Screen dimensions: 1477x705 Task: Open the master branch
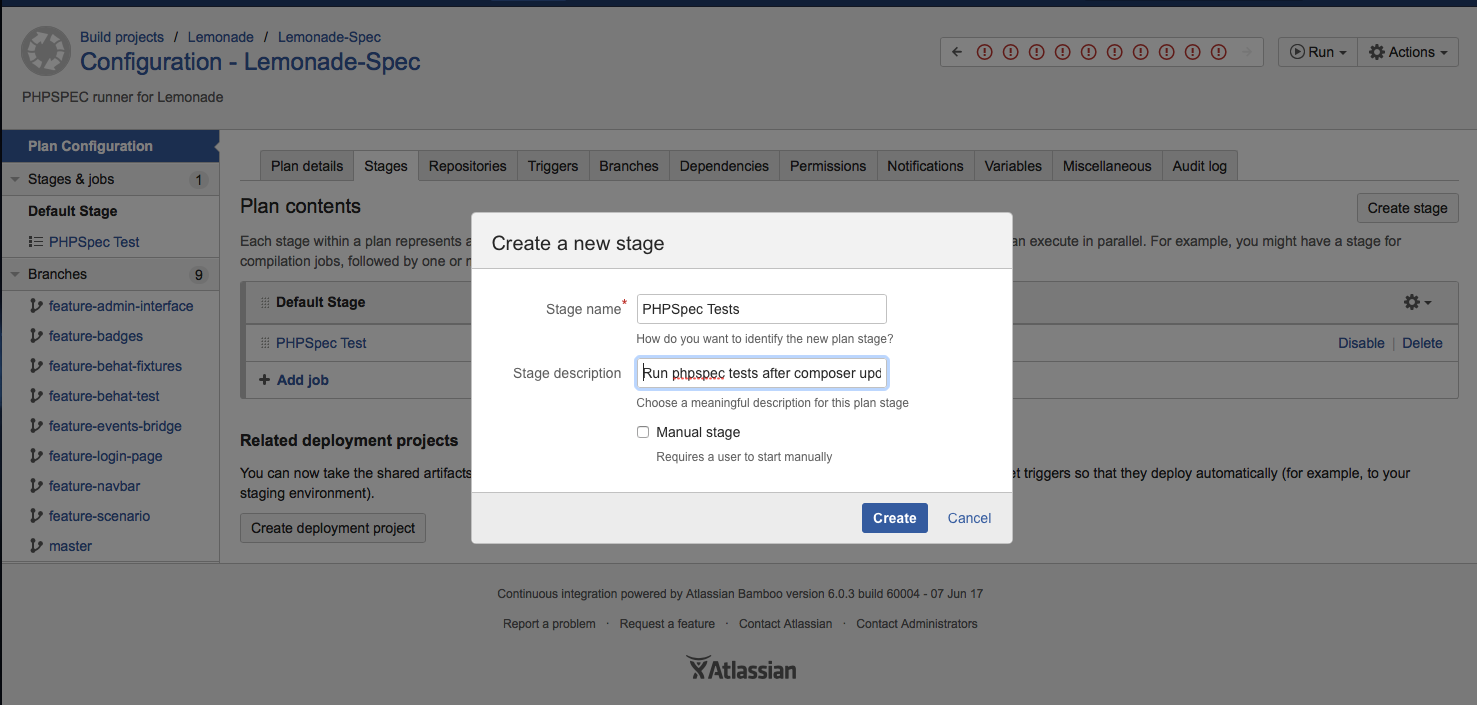tap(70, 546)
